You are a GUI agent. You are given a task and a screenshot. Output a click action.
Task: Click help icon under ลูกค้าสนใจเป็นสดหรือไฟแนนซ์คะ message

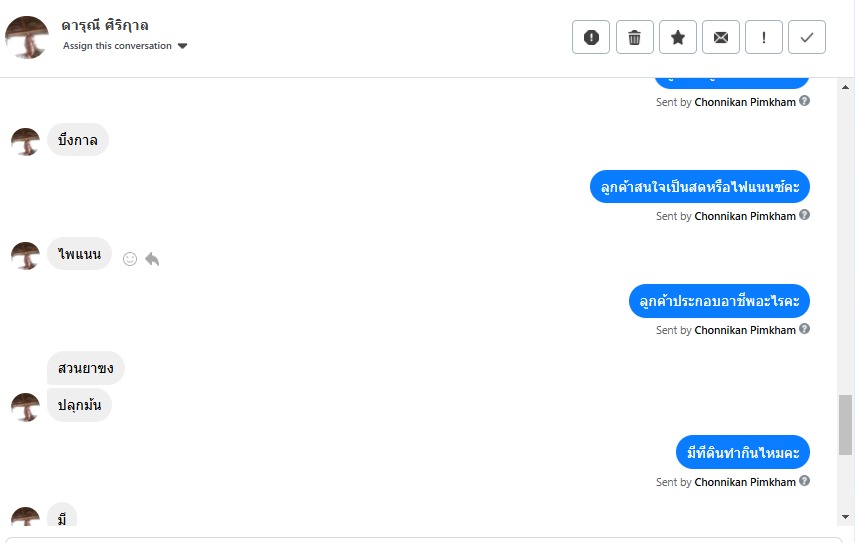[804, 215]
